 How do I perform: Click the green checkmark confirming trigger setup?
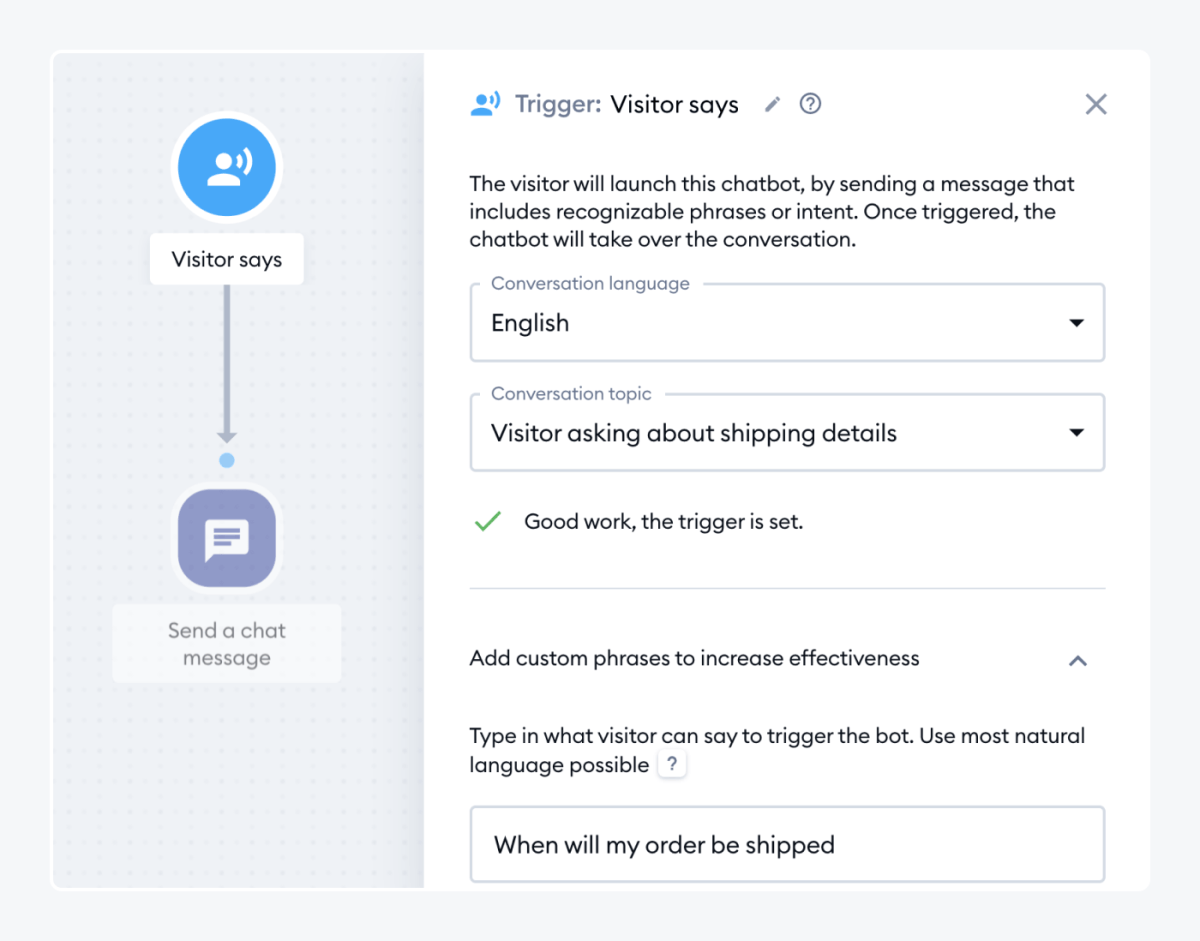point(487,520)
